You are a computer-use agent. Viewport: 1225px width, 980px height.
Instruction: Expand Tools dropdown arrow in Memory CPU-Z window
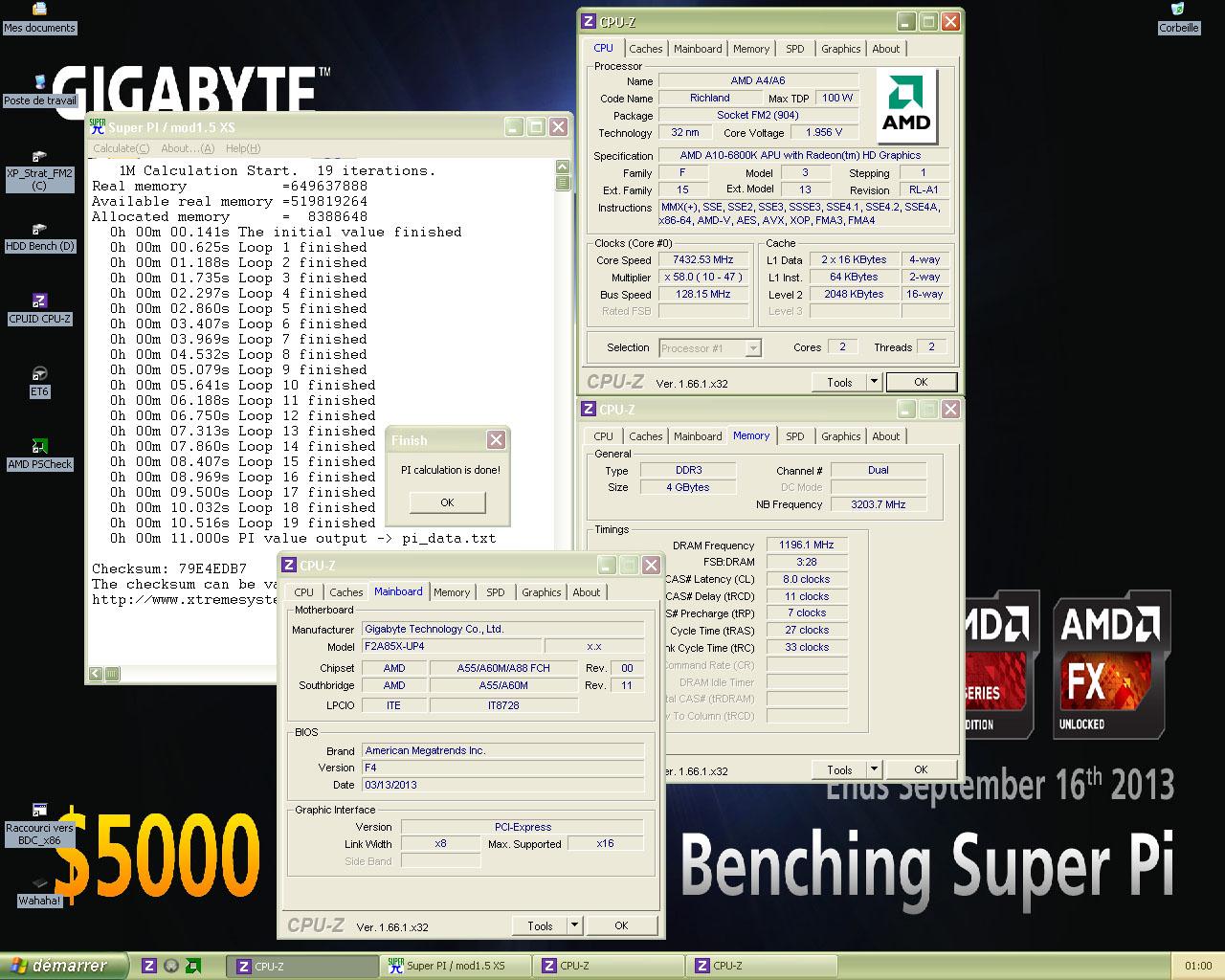(874, 769)
